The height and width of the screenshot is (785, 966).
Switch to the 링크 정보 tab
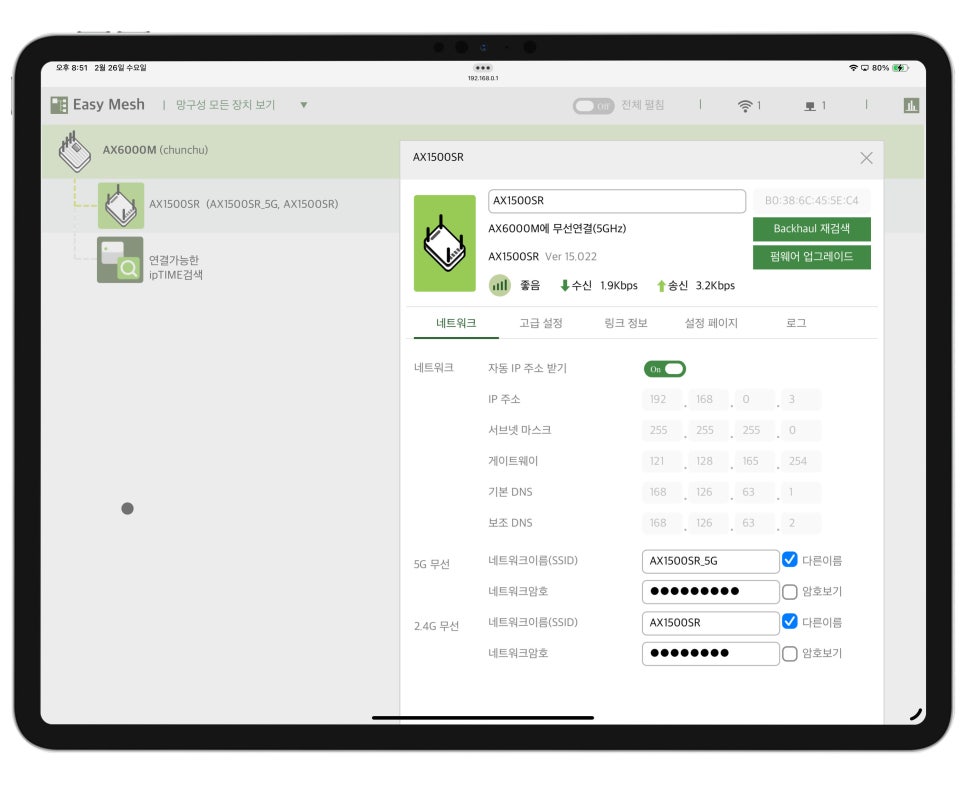626,323
